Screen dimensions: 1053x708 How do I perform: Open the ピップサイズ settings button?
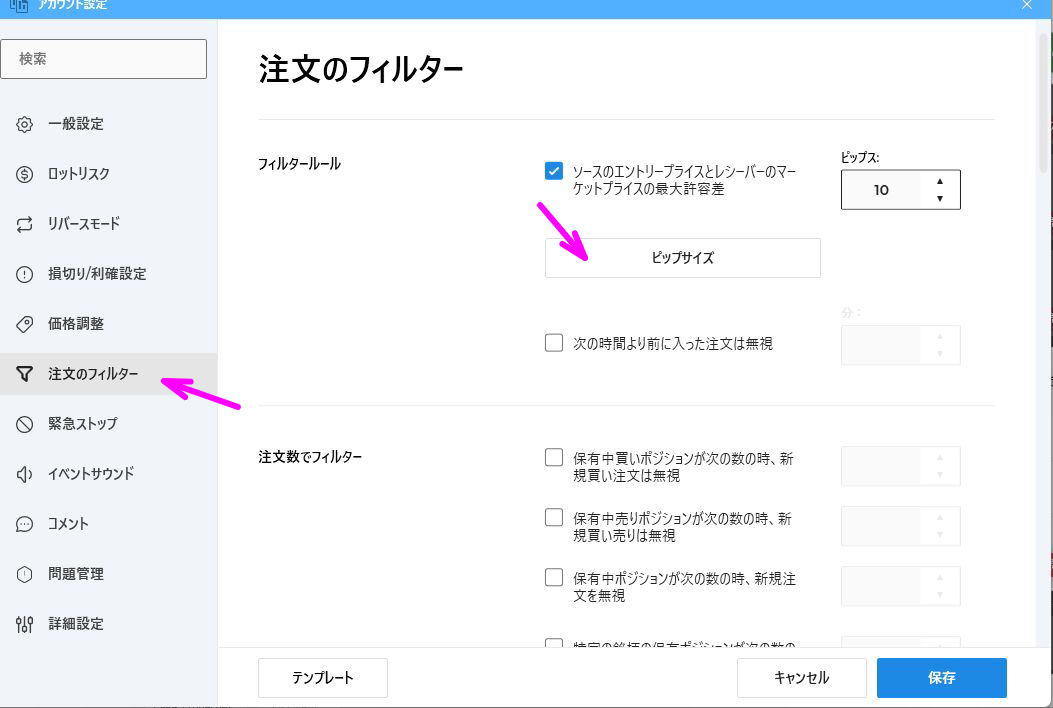tap(681, 257)
